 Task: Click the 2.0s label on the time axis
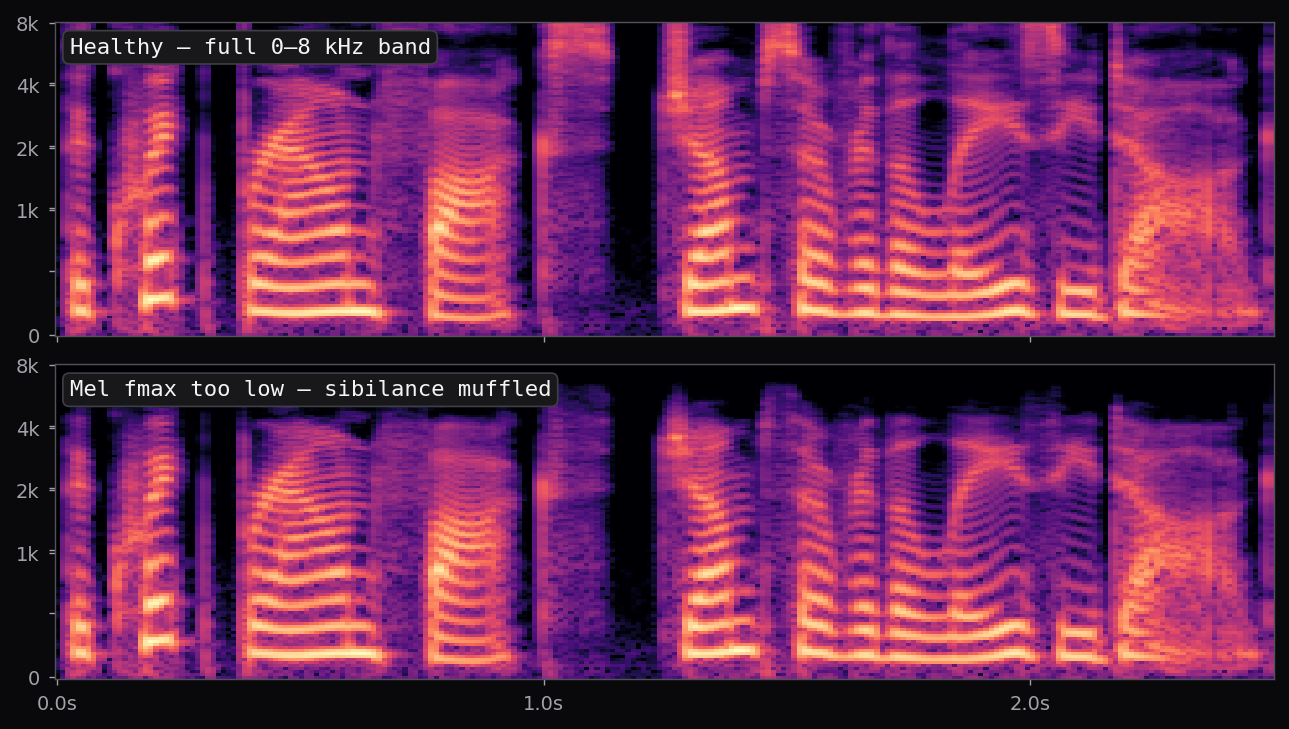tap(1030, 703)
